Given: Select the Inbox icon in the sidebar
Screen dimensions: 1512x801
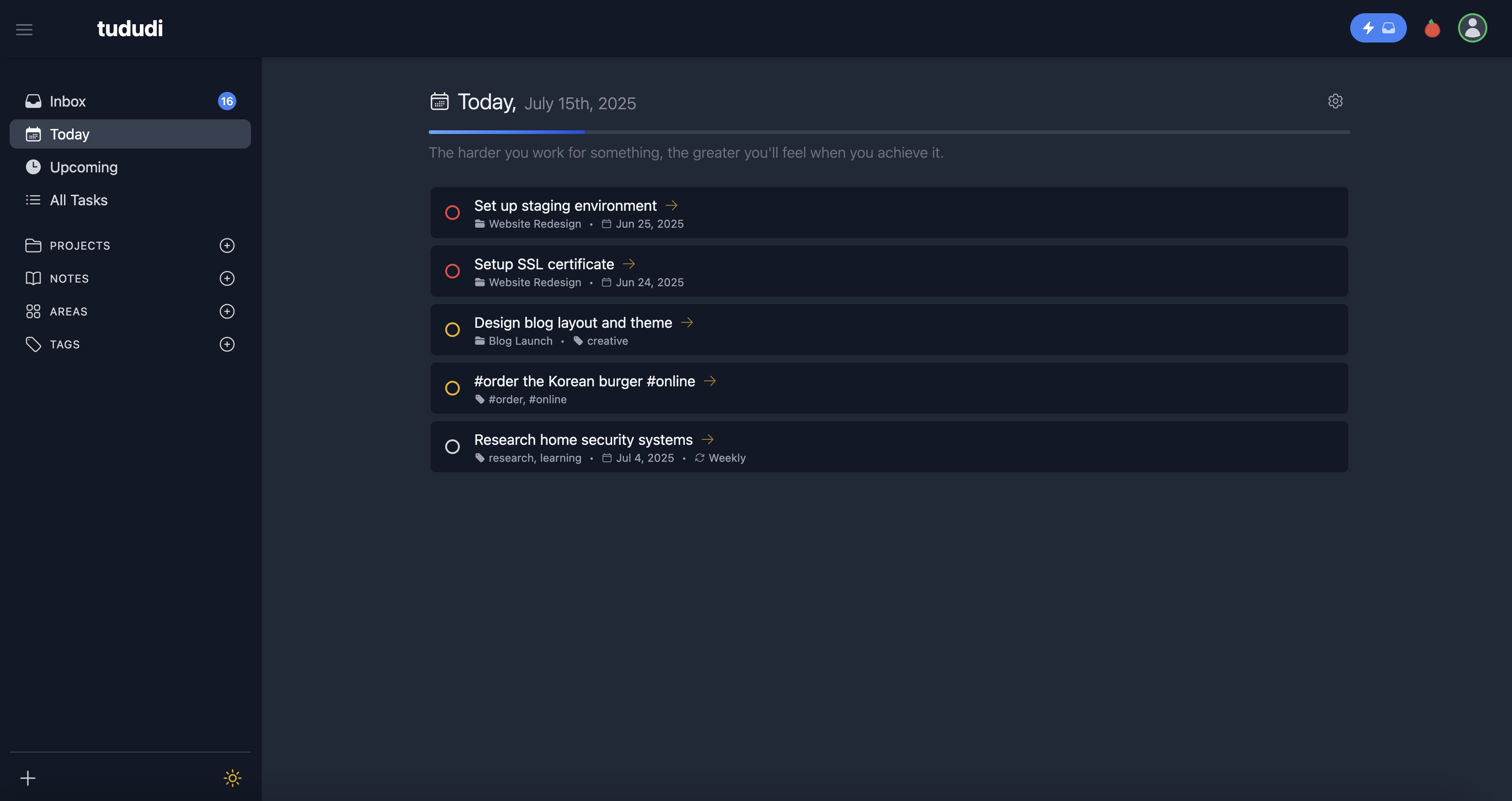Looking at the screenshot, I should click(x=34, y=101).
